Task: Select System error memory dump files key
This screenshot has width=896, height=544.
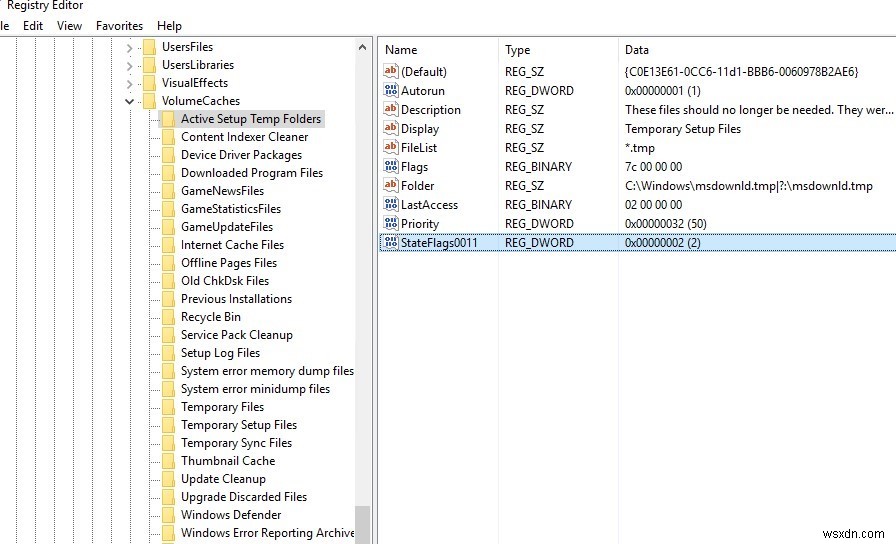Action: pyautogui.click(x=267, y=371)
